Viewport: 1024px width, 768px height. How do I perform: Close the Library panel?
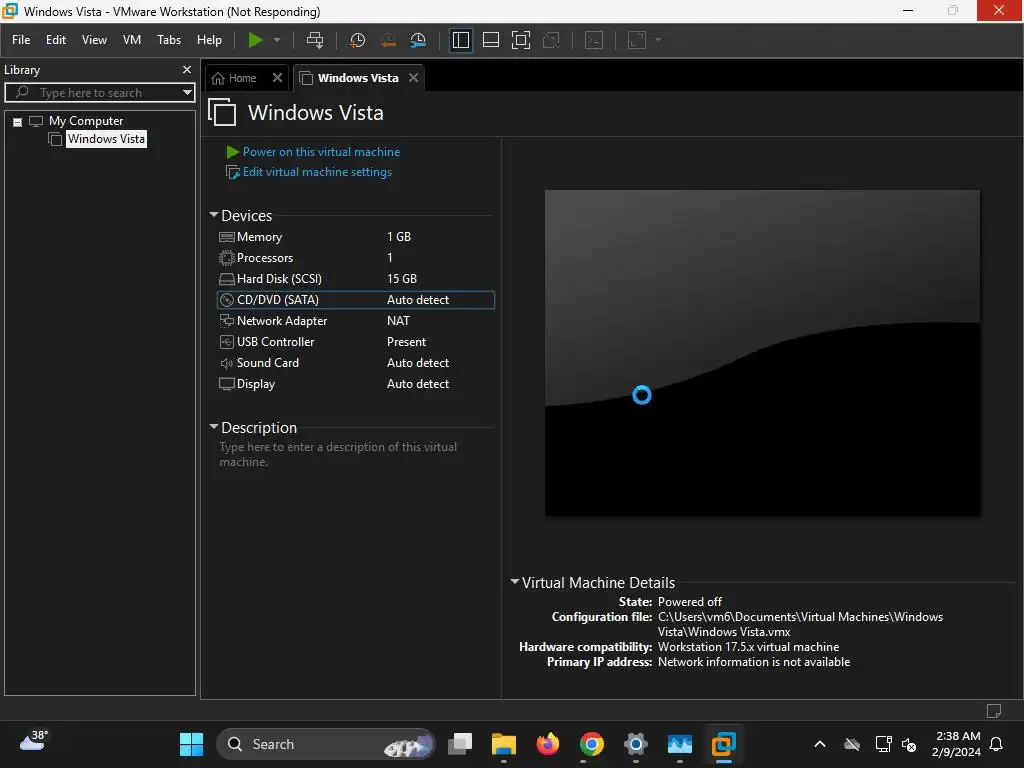(187, 69)
